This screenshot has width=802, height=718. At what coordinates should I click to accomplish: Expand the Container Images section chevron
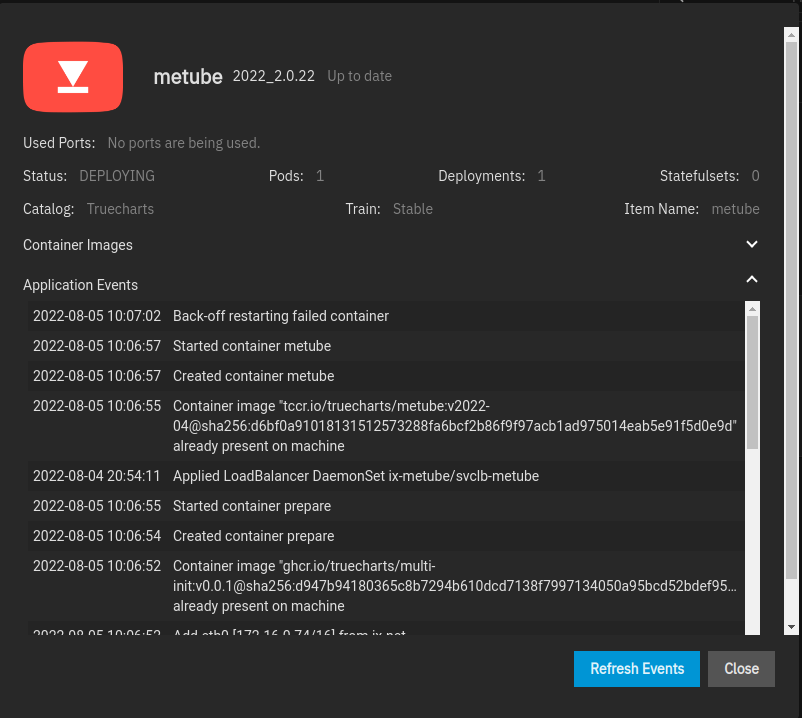(751, 244)
